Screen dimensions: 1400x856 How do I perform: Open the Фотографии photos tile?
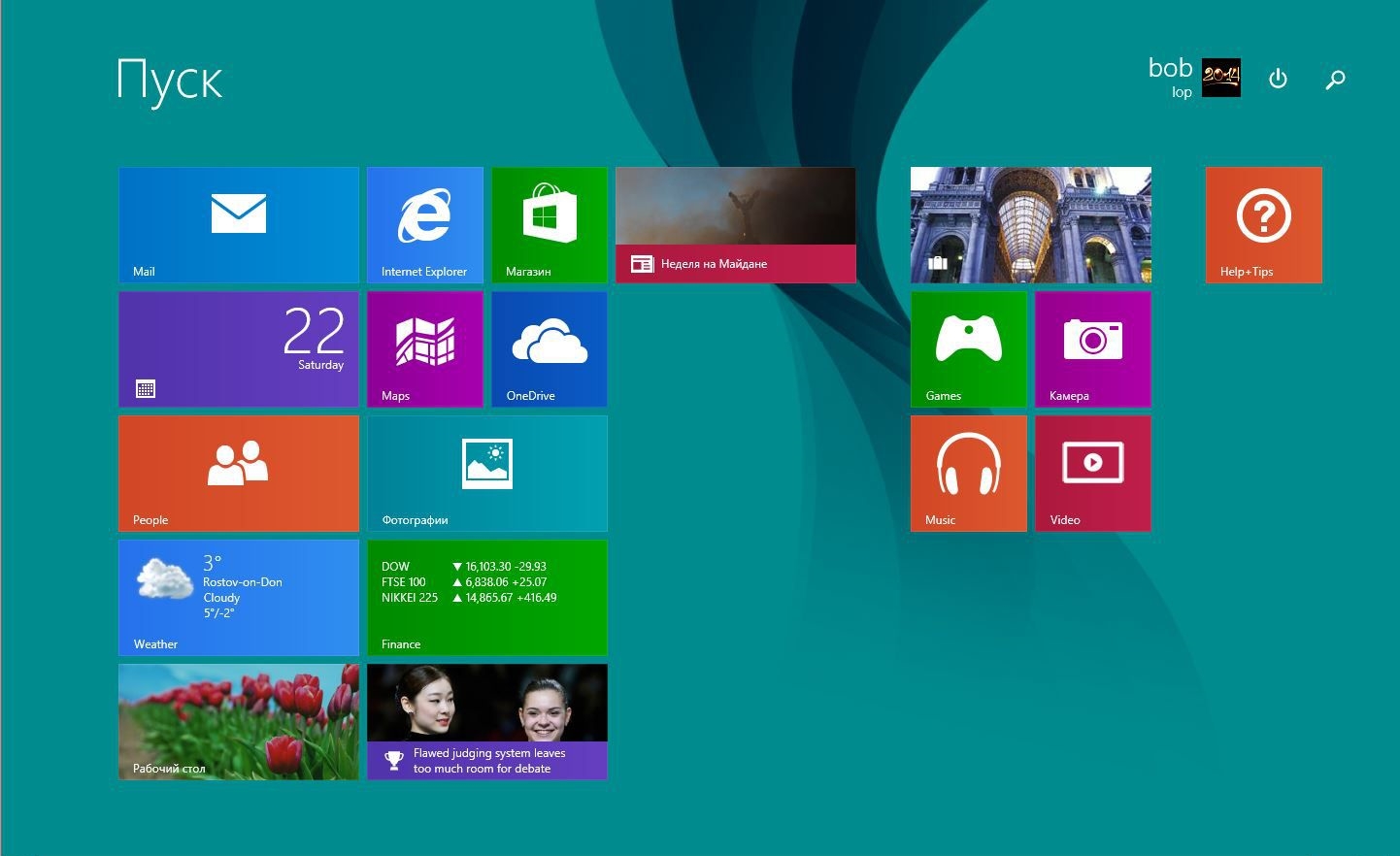[486, 473]
